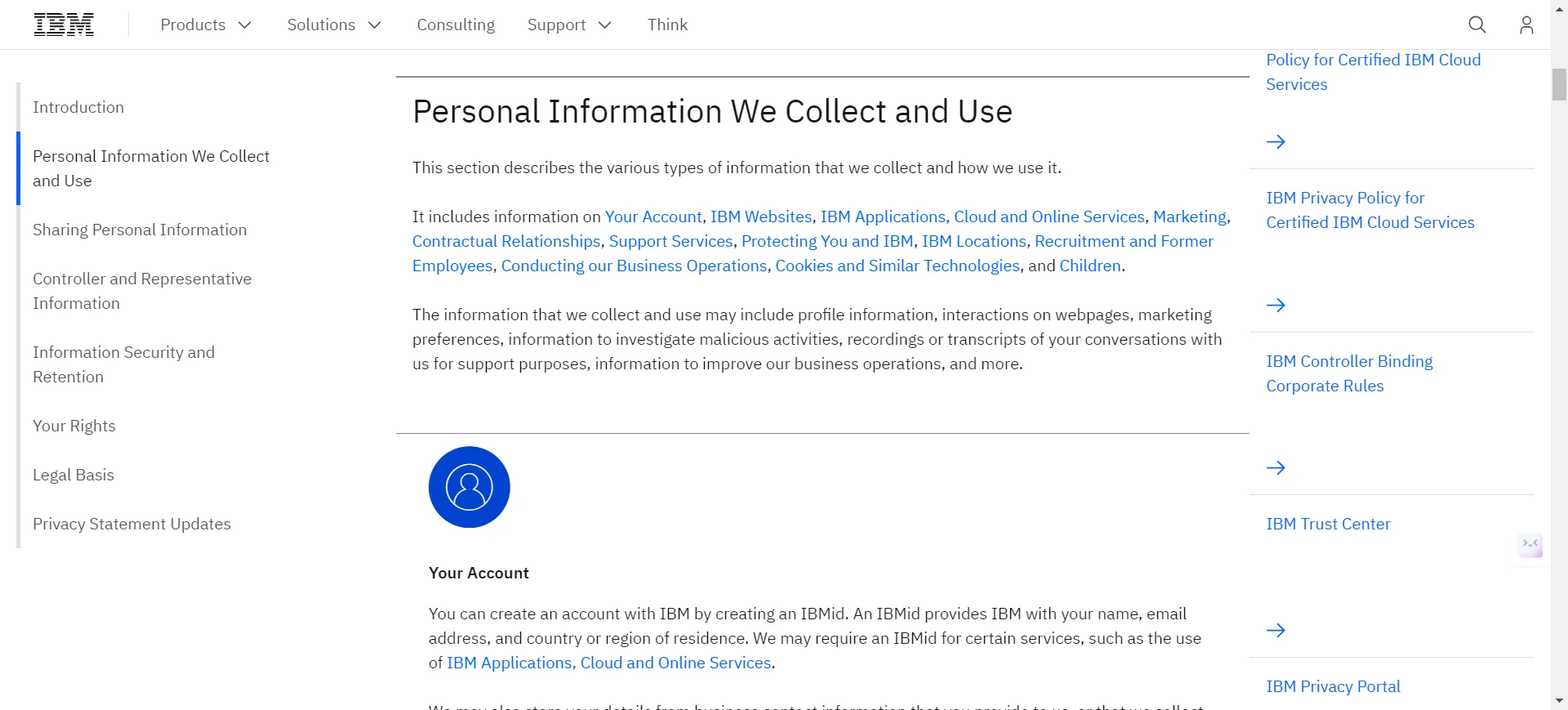Image resolution: width=1568 pixels, height=710 pixels.
Task: Click the page vertical scrollbar thumb
Action: 1559,85
